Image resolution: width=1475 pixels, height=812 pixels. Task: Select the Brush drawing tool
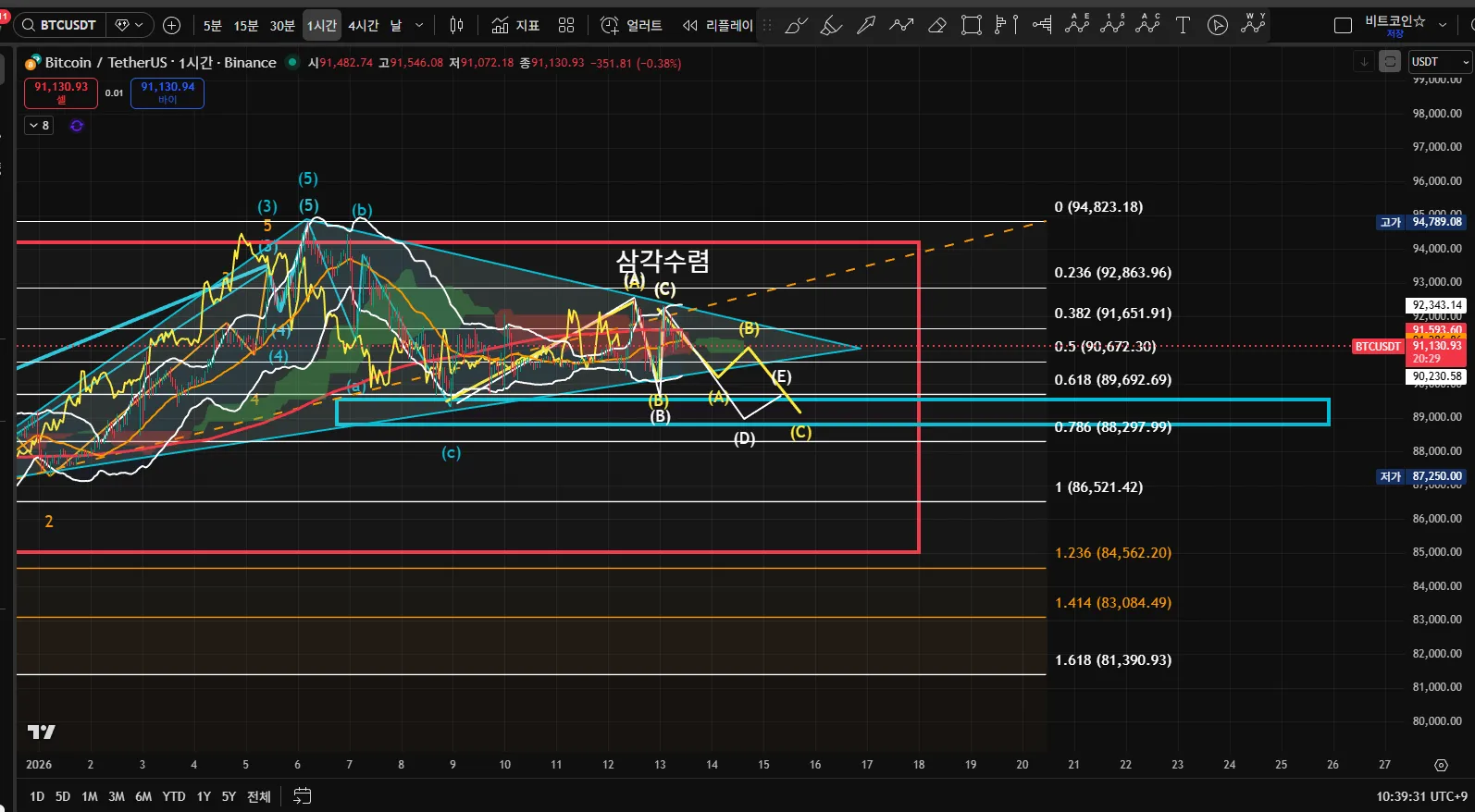tap(796, 26)
